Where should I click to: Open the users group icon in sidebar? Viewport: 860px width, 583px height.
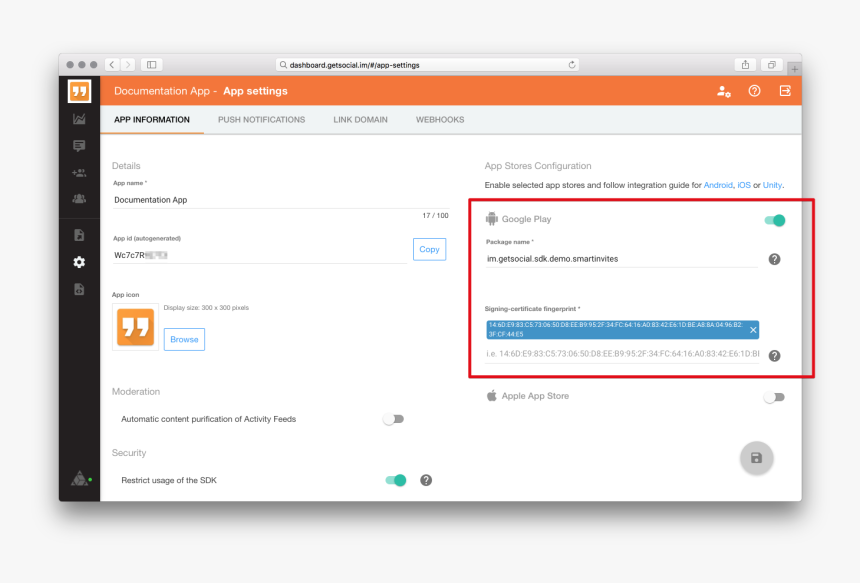coord(79,199)
